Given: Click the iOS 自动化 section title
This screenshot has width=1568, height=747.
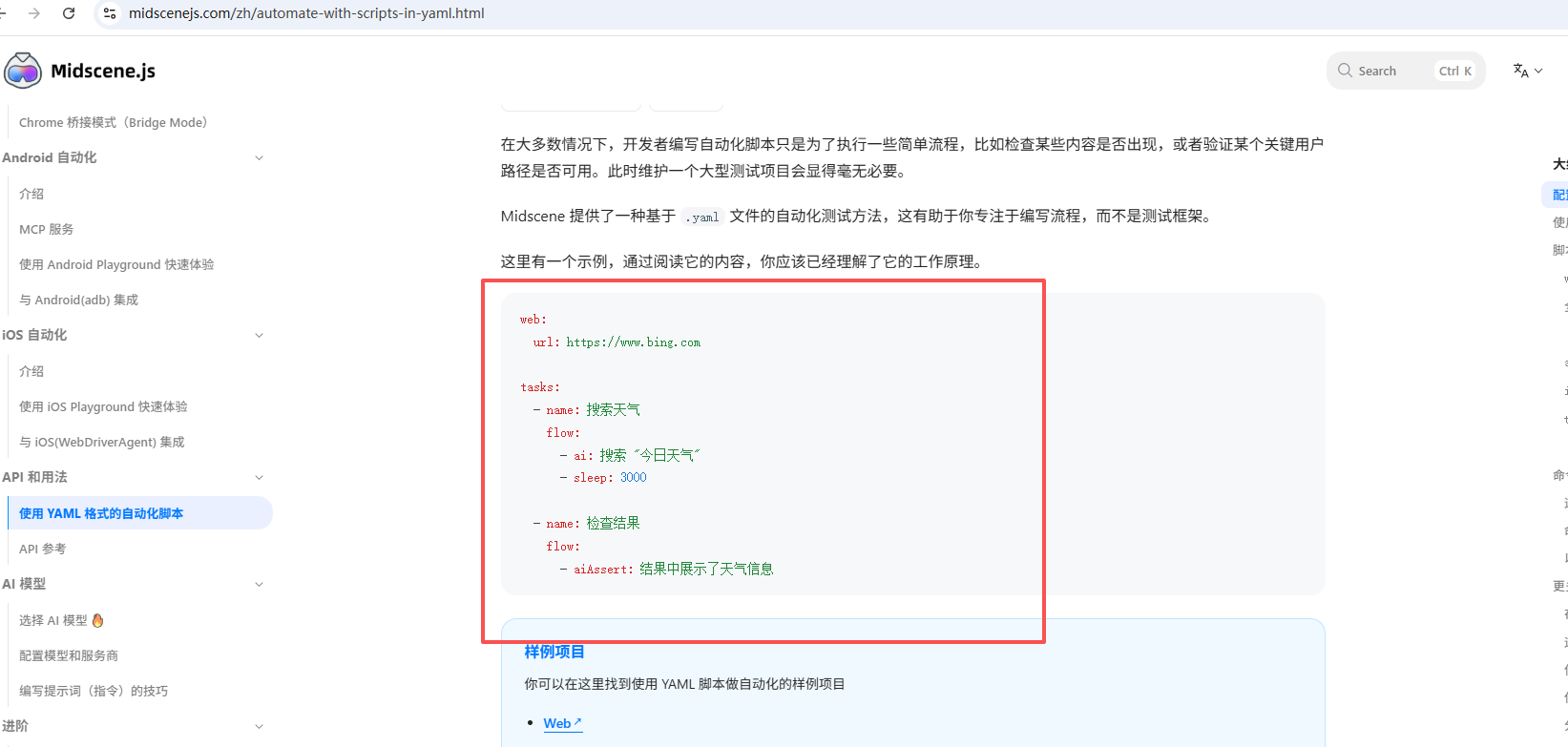Looking at the screenshot, I should tap(34, 335).
